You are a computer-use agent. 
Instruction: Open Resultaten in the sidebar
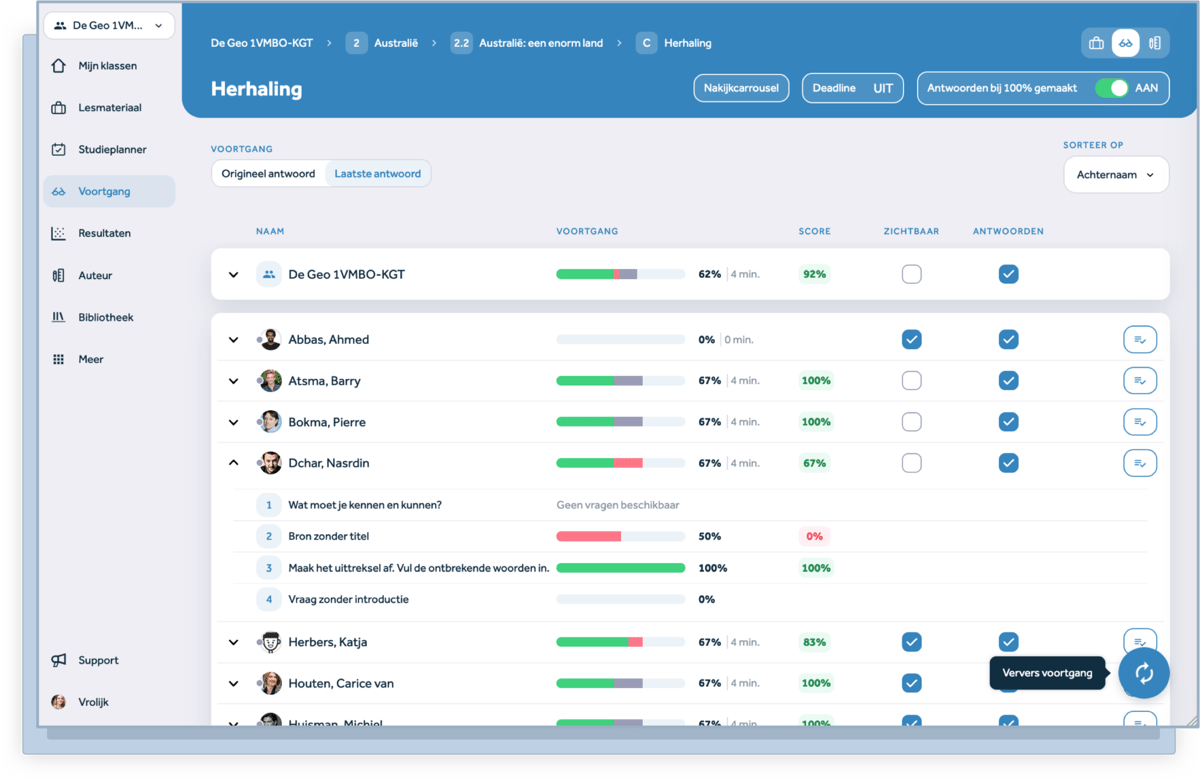[104, 233]
